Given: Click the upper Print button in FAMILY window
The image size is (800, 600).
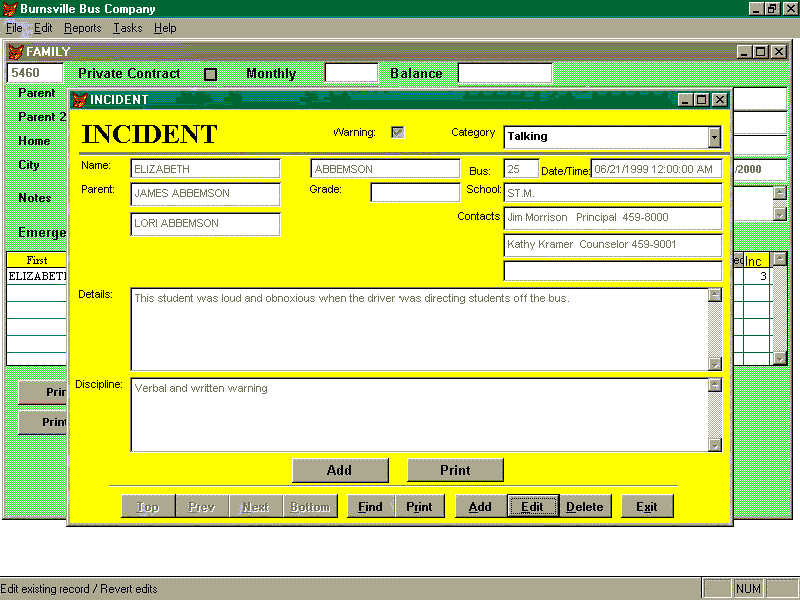Looking at the screenshot, I should pos(43,392).
